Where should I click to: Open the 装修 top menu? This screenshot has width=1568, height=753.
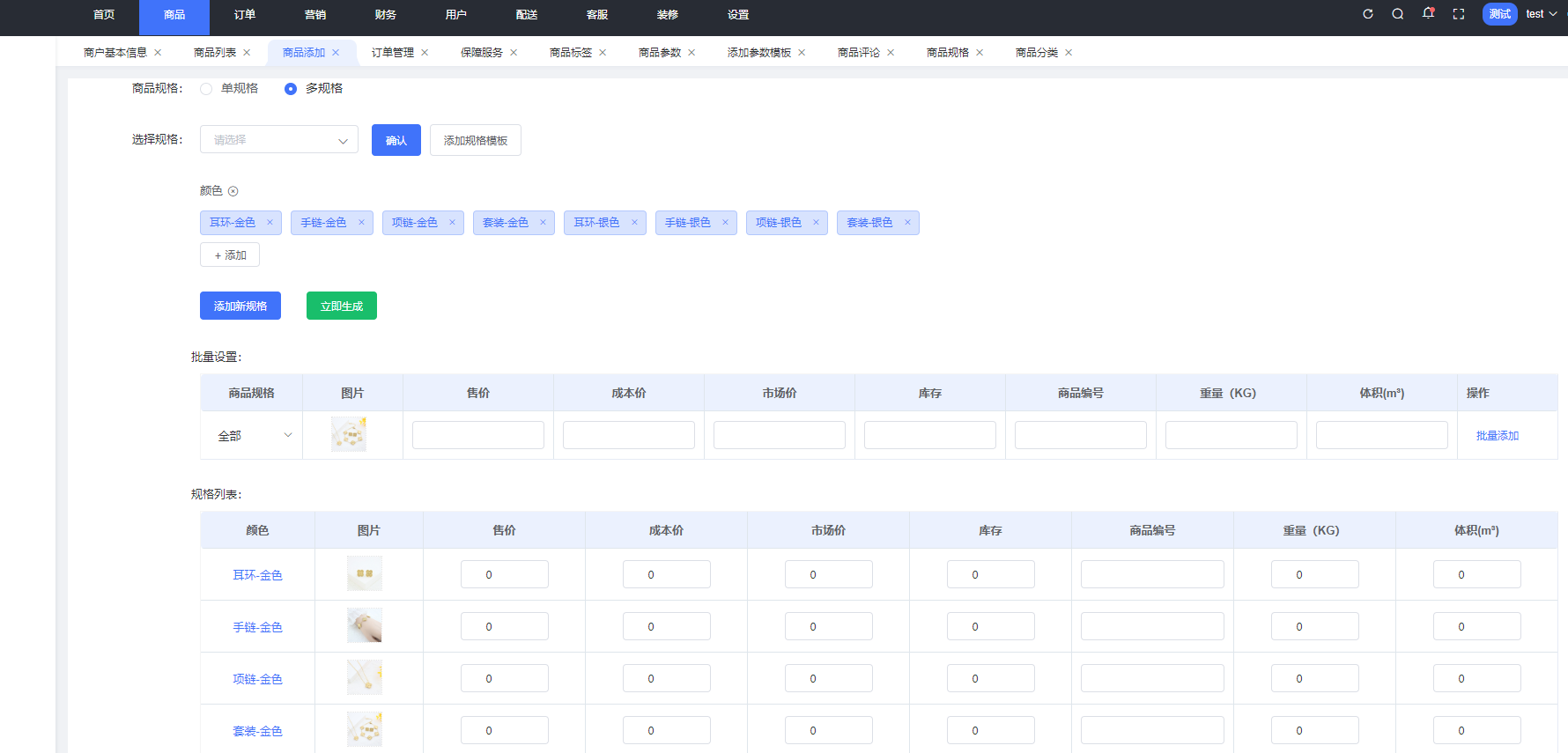coord(668,15)
